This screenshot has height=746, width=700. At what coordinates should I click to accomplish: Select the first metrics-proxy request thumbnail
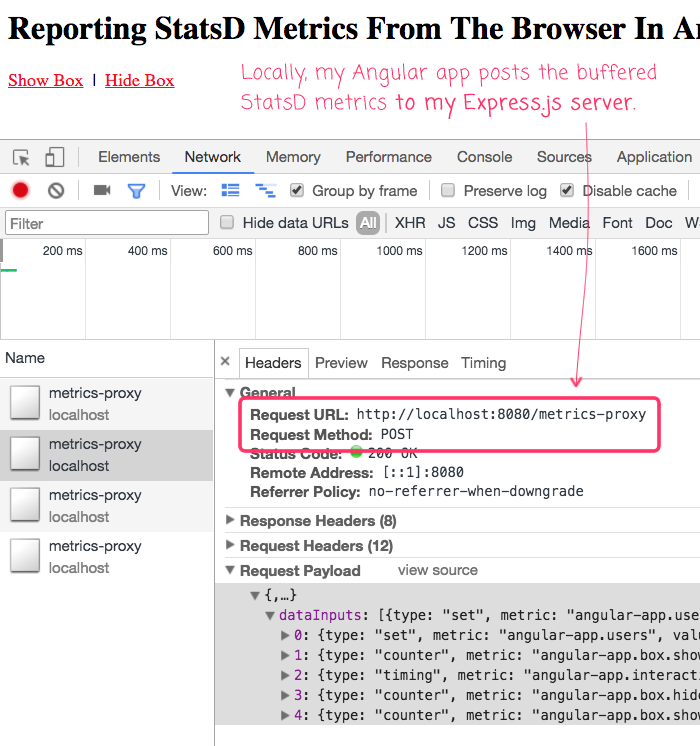[x=25, y=403]
